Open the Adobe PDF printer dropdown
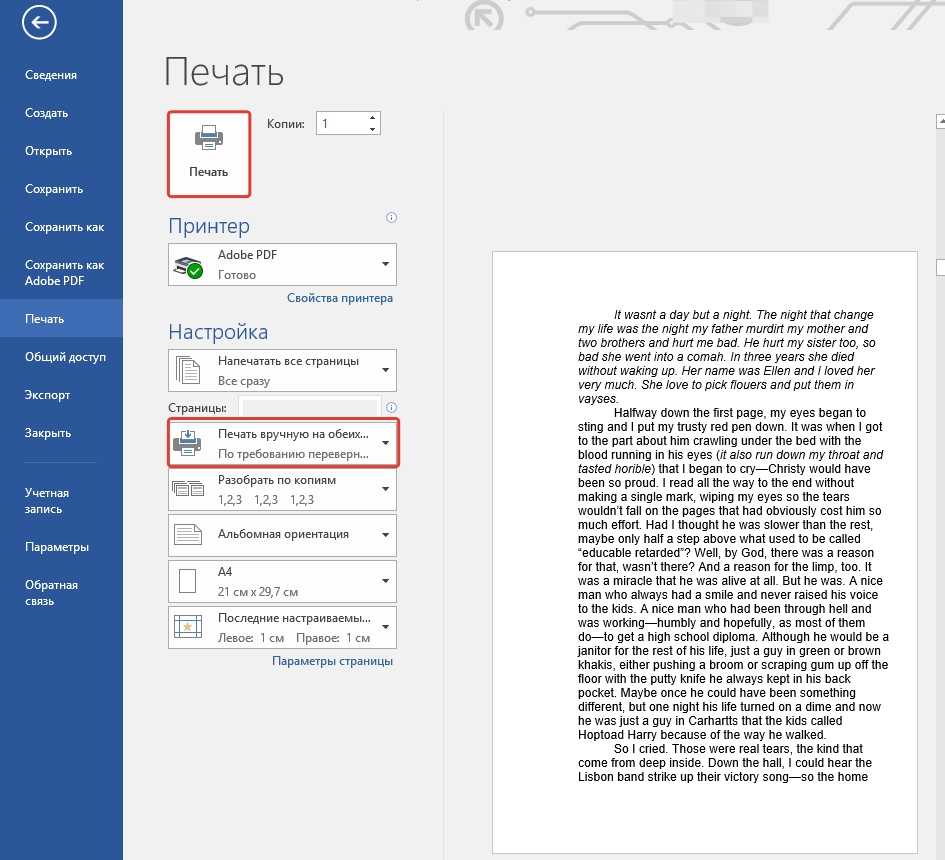Viewport: 945px width, 860px height. pos(385,265)
